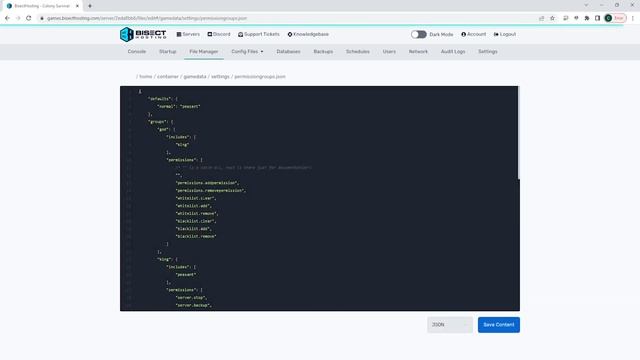Click the "permissions.addpermission" line
The height and width of the screenshot is (360, 640).
point(207,183)
